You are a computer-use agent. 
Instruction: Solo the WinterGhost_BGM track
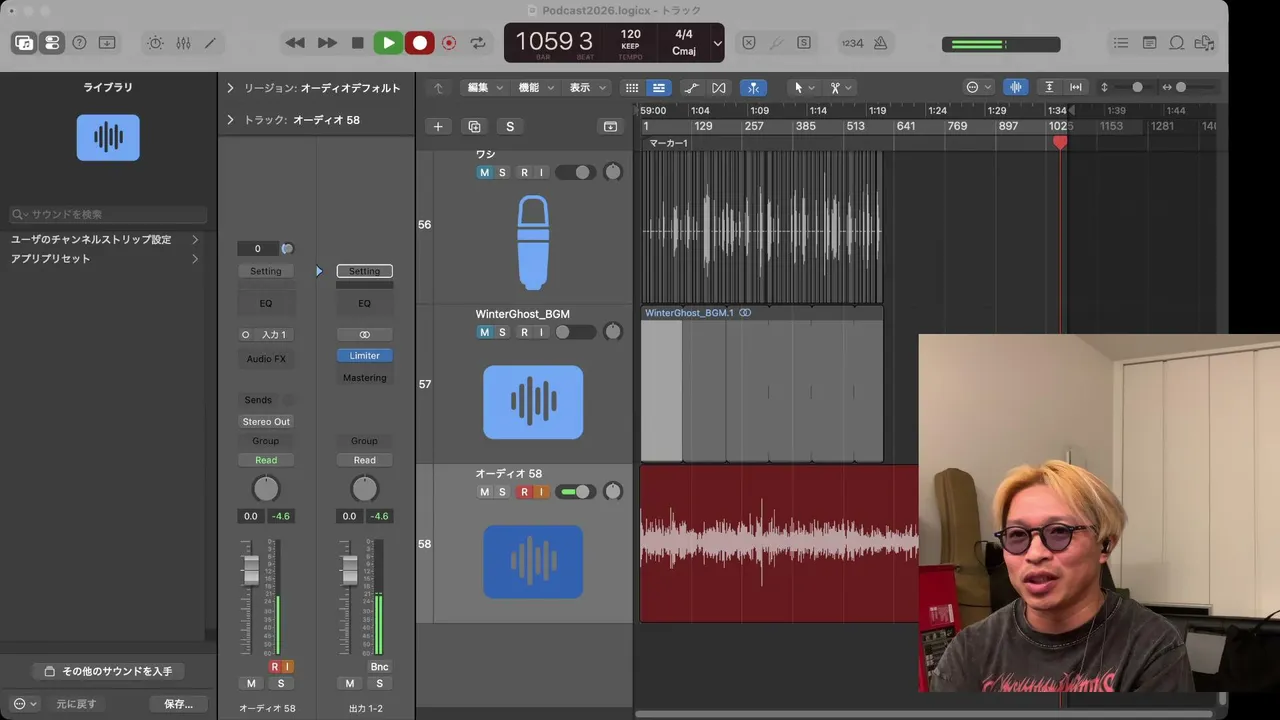click(x=502, y=333)
